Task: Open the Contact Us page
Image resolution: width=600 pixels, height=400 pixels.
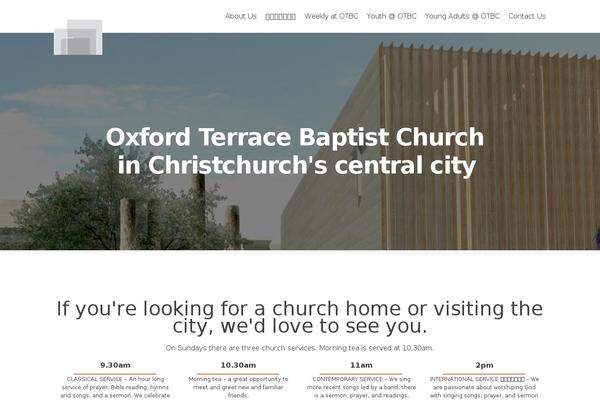Action: pyautogui.click(x=527, y=16)
